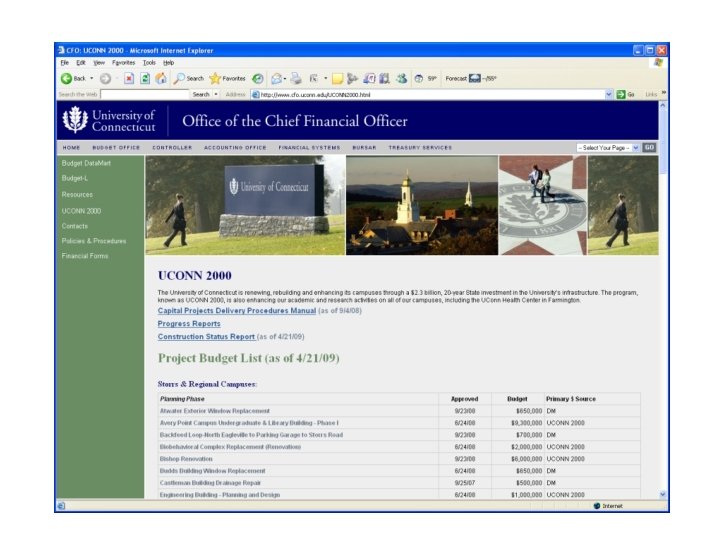Image resolution: width=720 pixels, height=540 pixels.
Task: Click the Mail envelope toolbar icon
Action: [x=276, y=79]
